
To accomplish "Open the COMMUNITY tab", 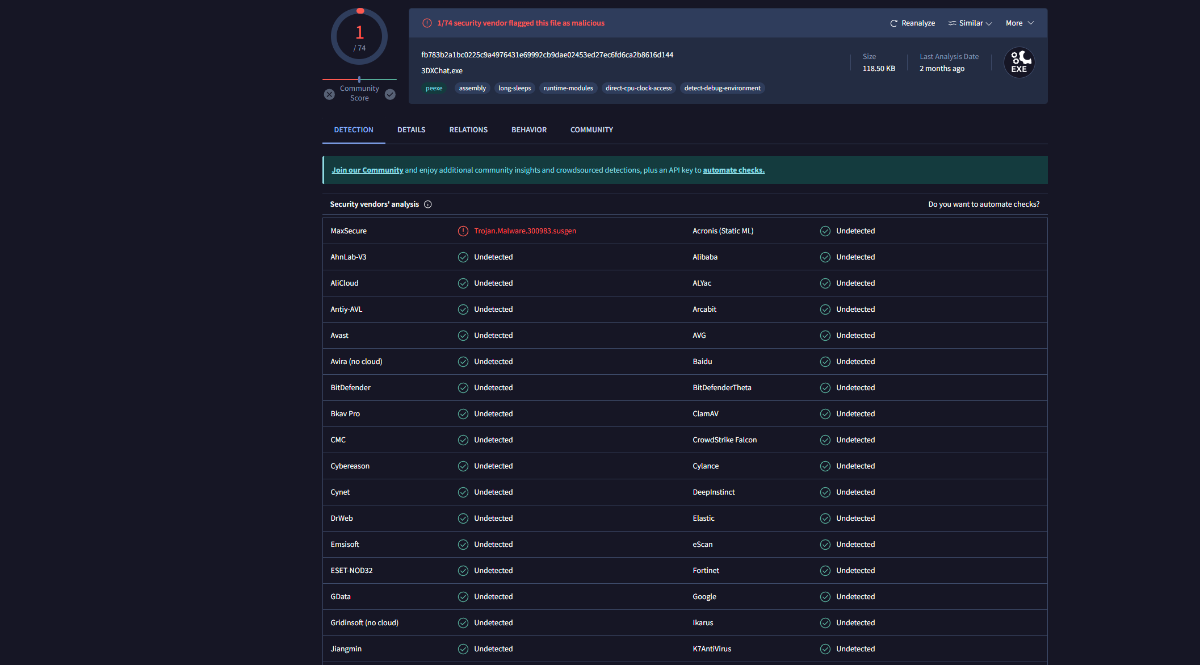I will [x=592, y=130].
